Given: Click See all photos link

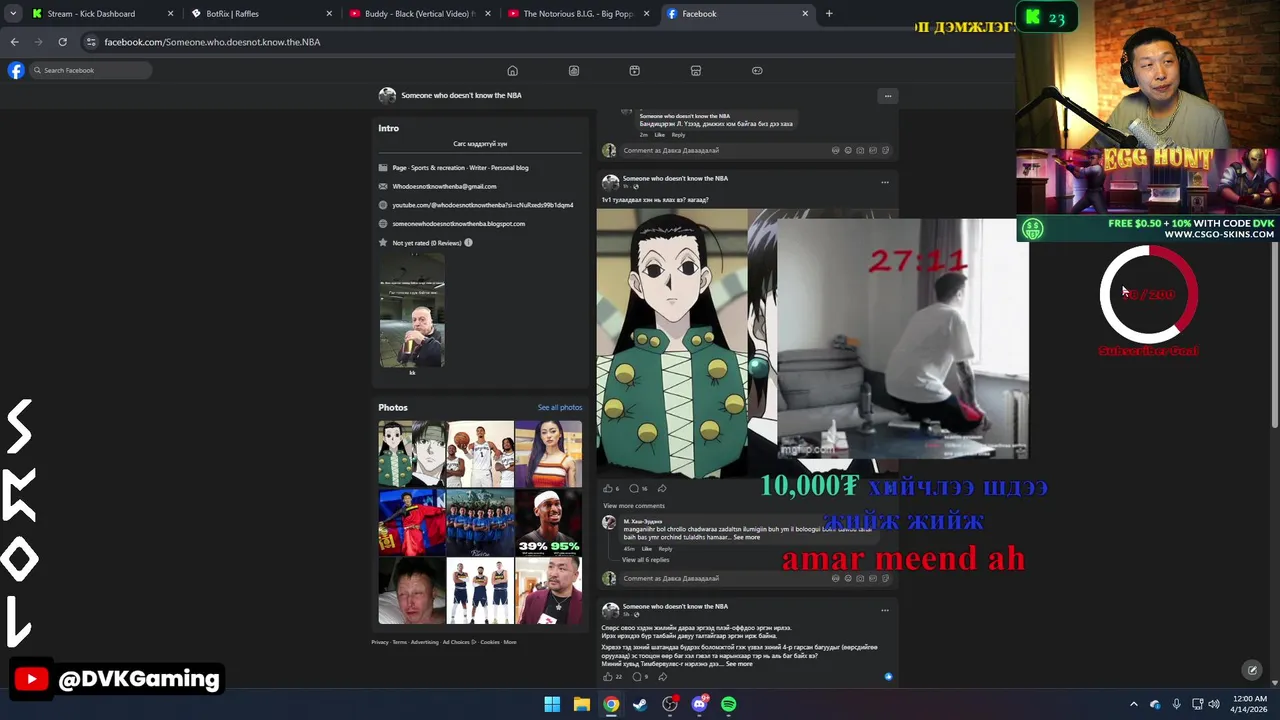Looking at the screenshot, I should click(x=559, y=408).
